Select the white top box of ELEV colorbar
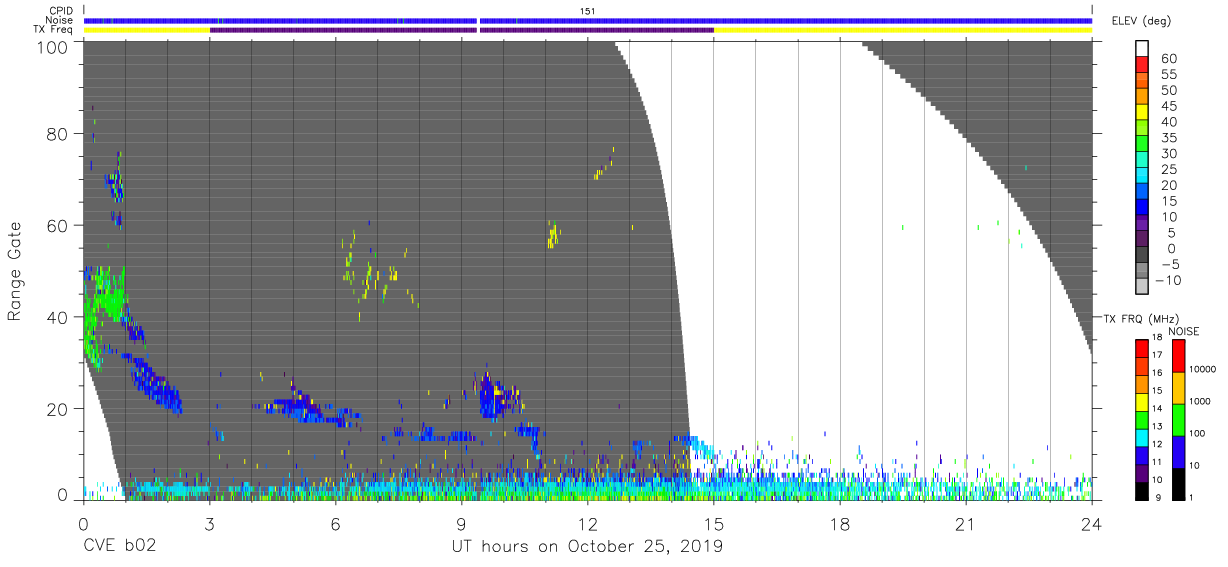This screenshot has width=1228, height=567. 1141,50
